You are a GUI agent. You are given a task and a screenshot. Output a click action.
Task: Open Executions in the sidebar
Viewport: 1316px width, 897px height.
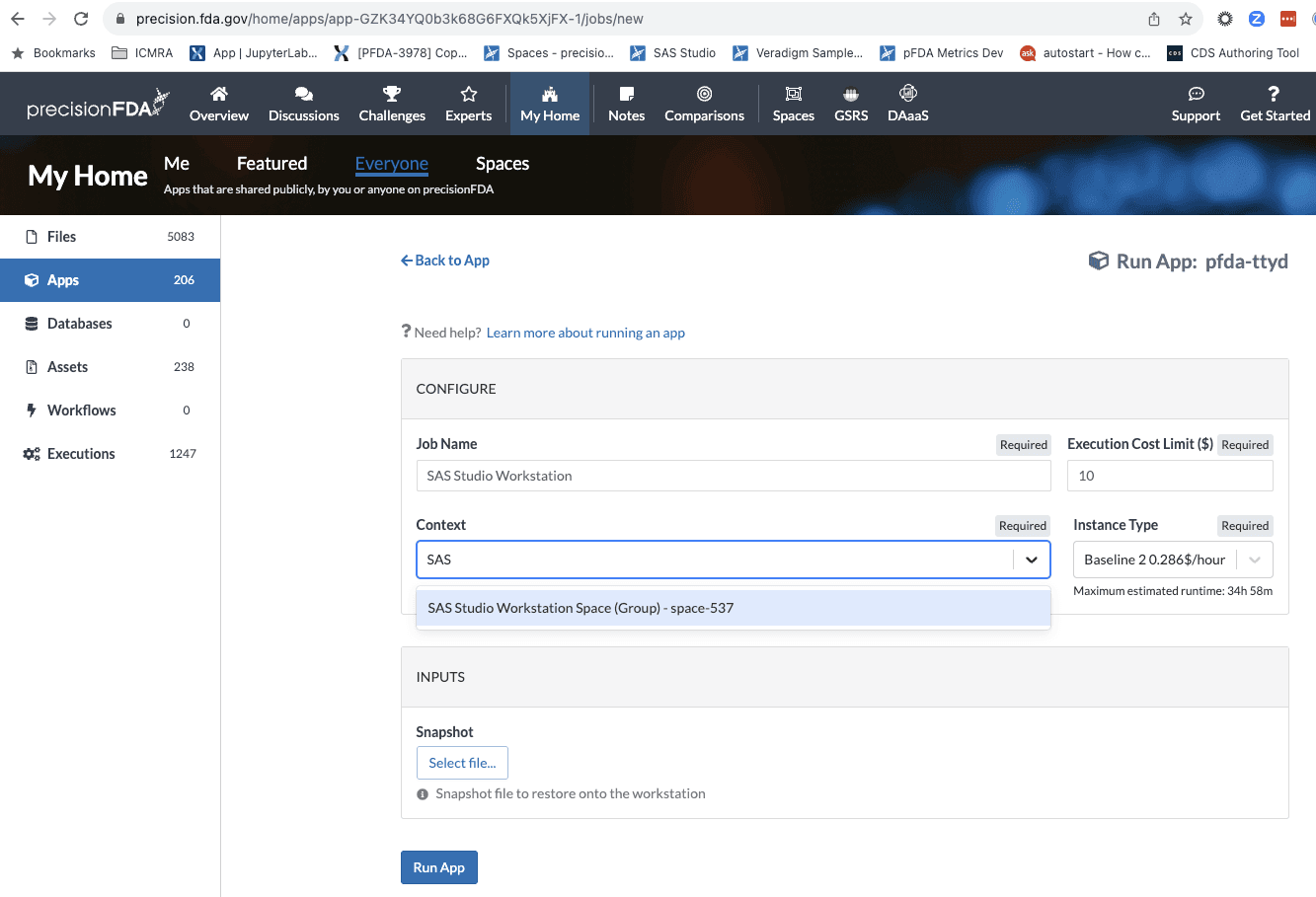tap(110, 454)
